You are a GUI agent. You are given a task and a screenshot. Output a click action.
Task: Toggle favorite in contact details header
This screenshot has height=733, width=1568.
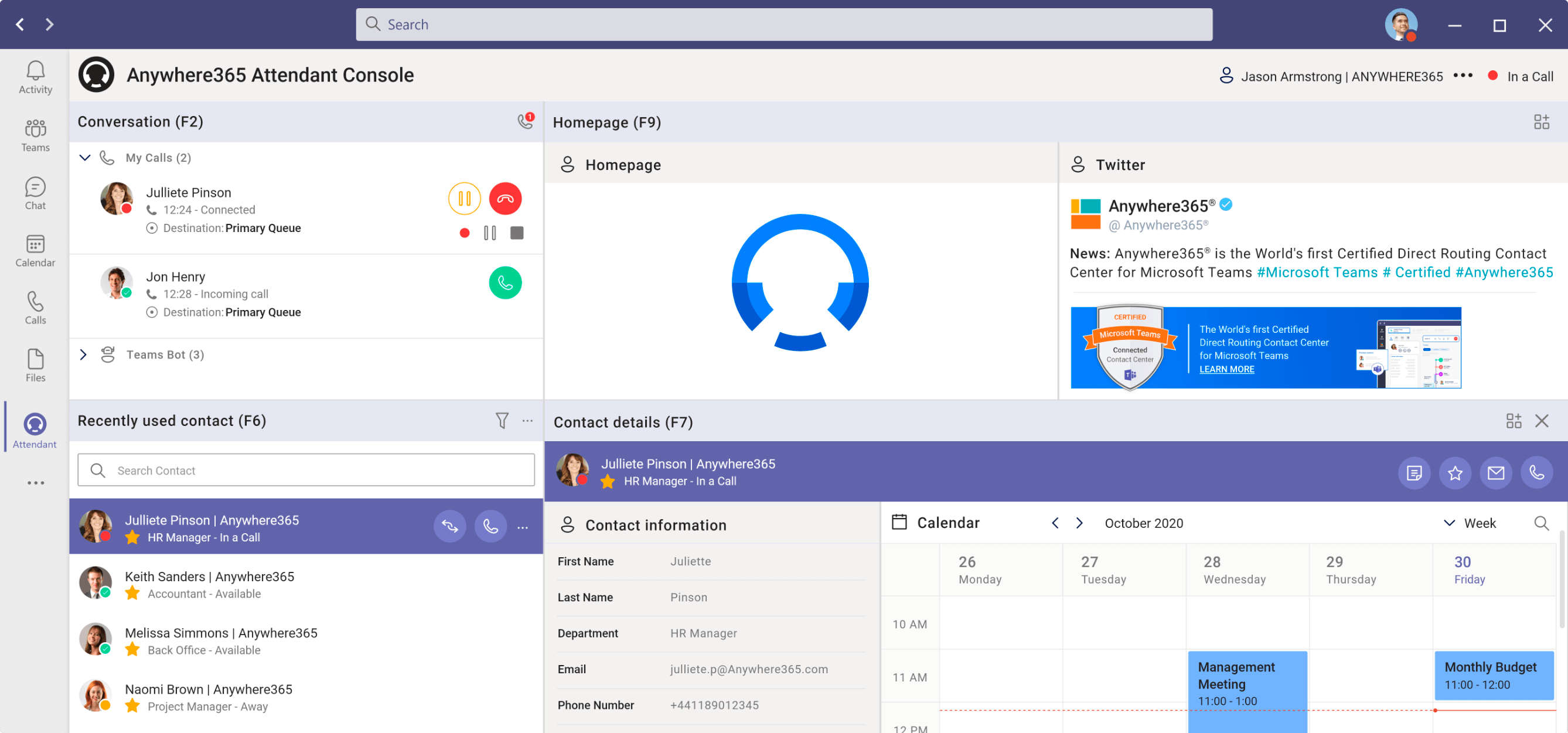(1455, 472)
